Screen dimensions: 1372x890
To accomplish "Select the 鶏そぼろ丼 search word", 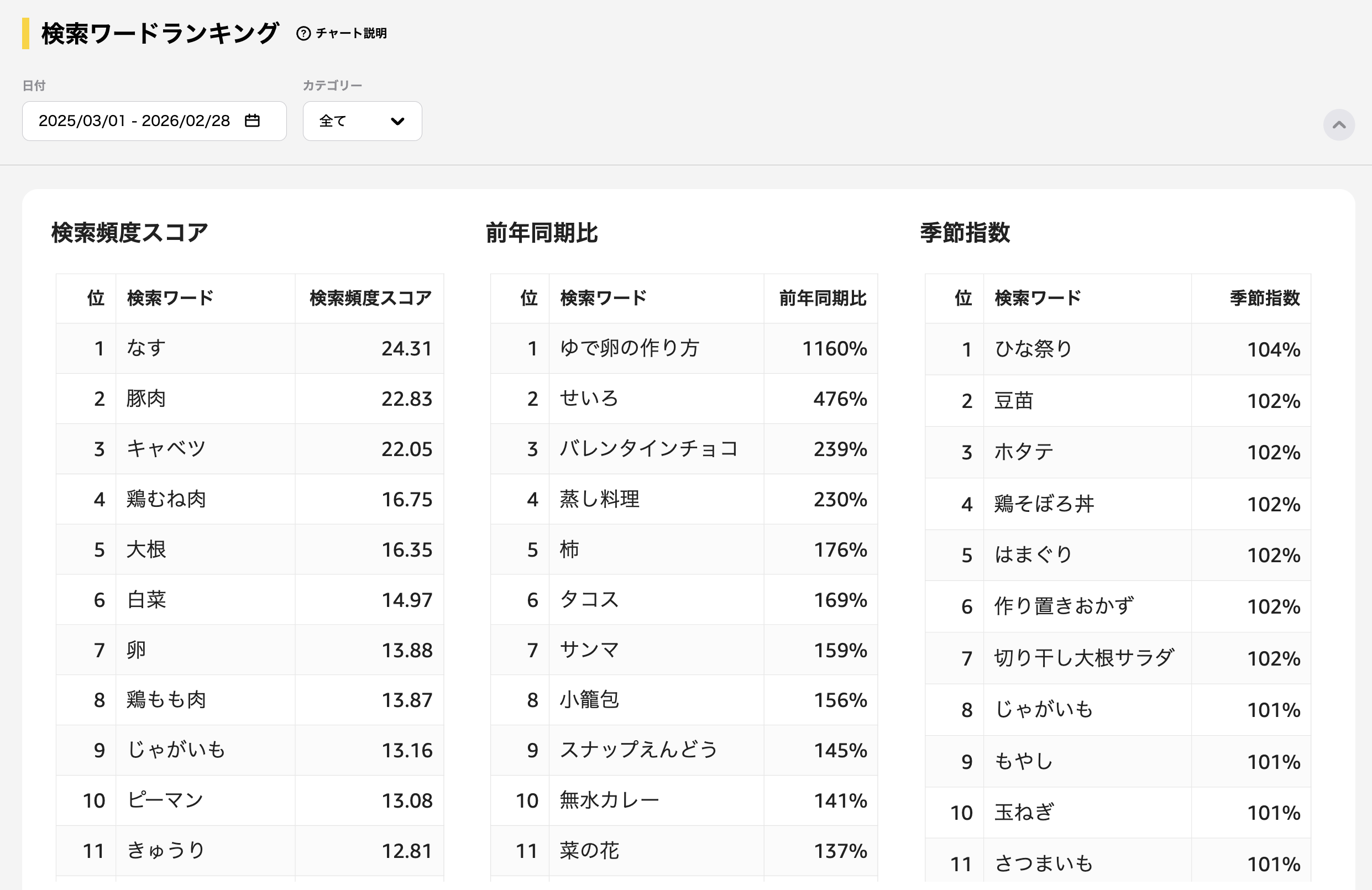I will tap(1044, 504).
